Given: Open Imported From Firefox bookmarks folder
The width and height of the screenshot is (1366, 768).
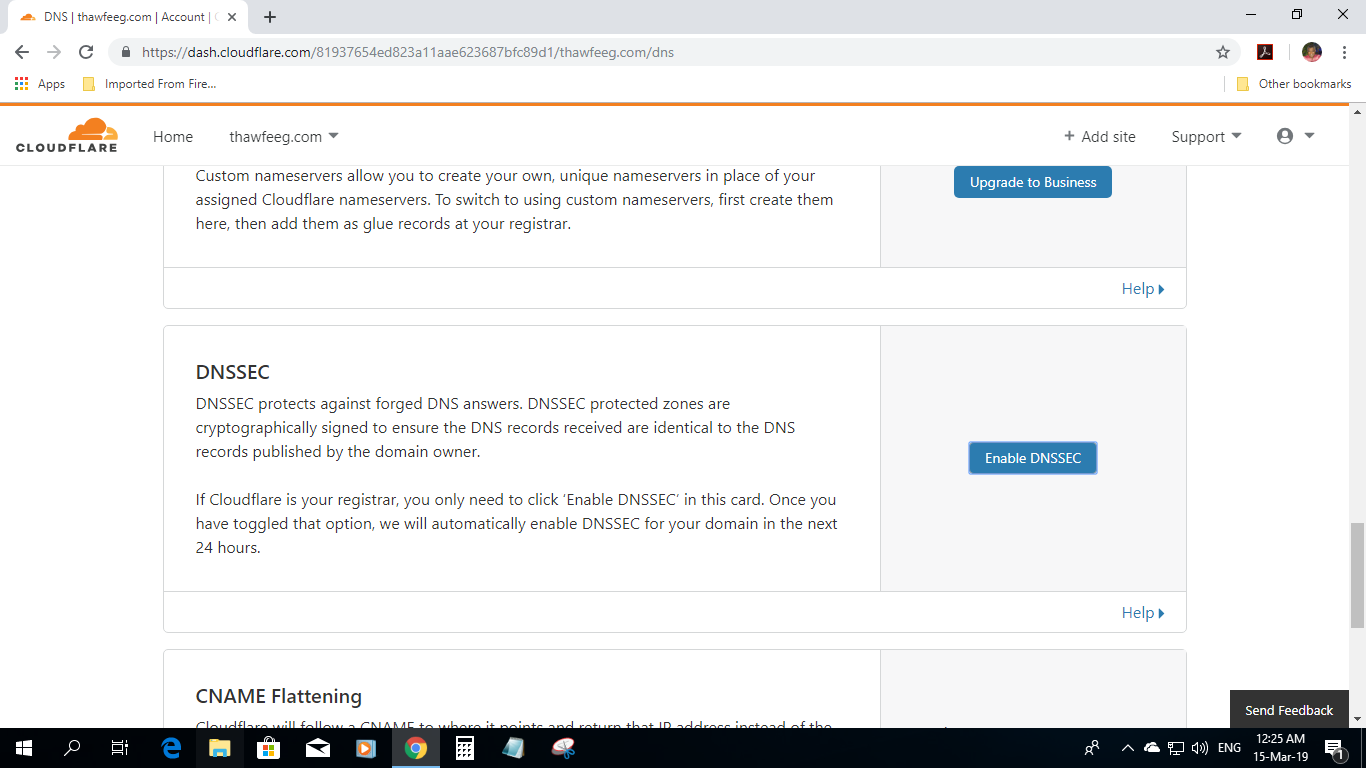Looking at the screenshot, I should coord(149,84).
